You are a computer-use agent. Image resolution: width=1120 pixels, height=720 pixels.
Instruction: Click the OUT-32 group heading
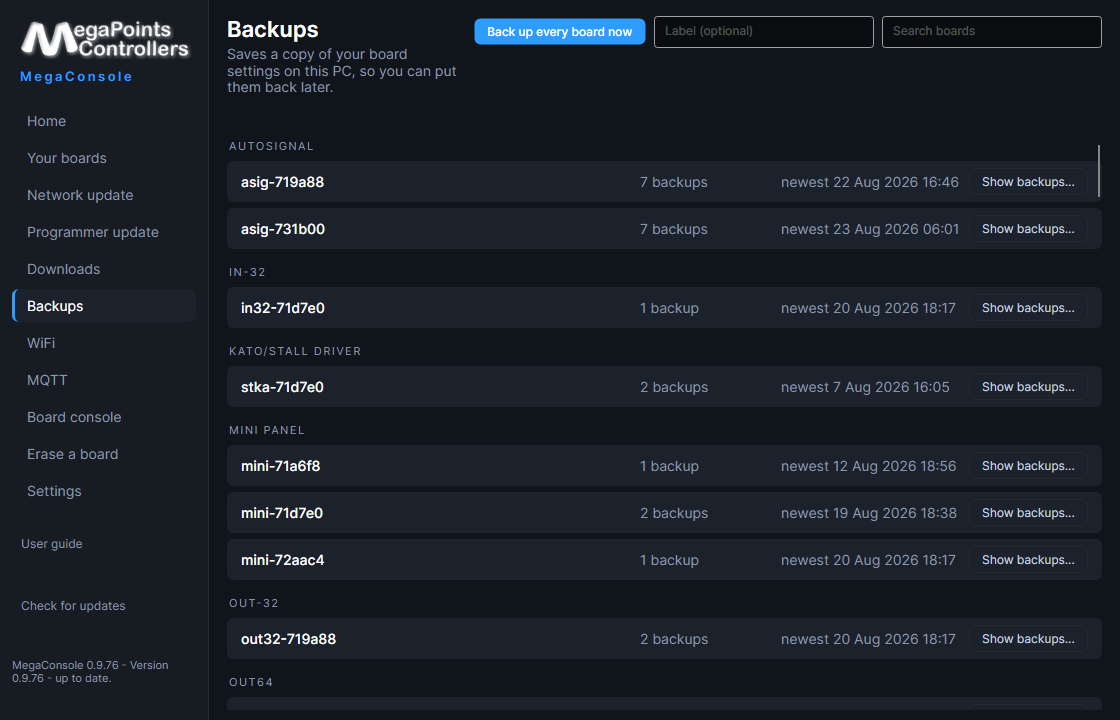coord(254,603)
